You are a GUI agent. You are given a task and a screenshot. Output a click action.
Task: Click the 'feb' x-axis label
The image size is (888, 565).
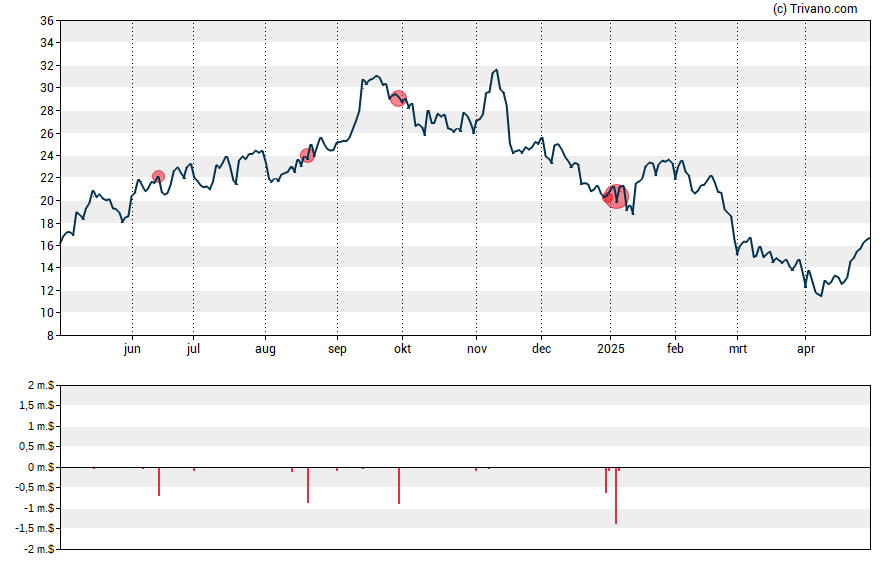675,349
